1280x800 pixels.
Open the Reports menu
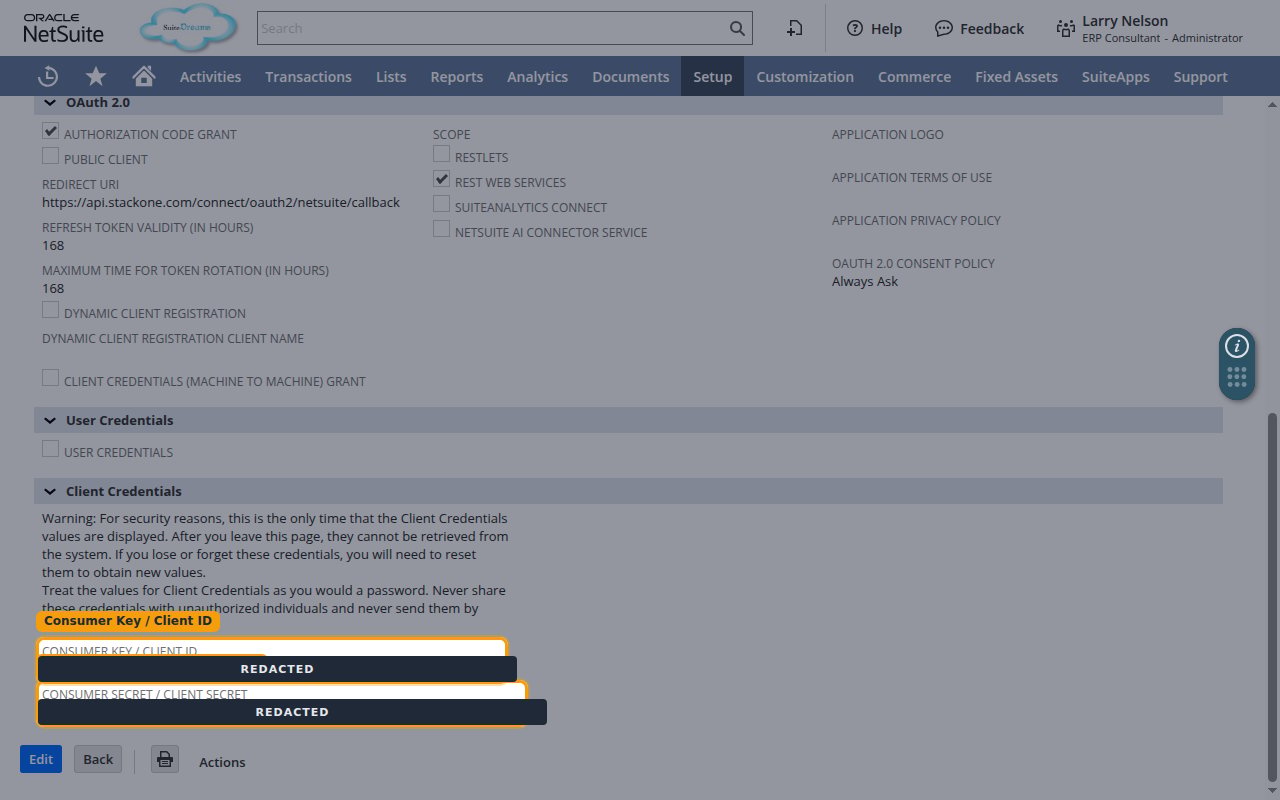[x=456, y=76]
